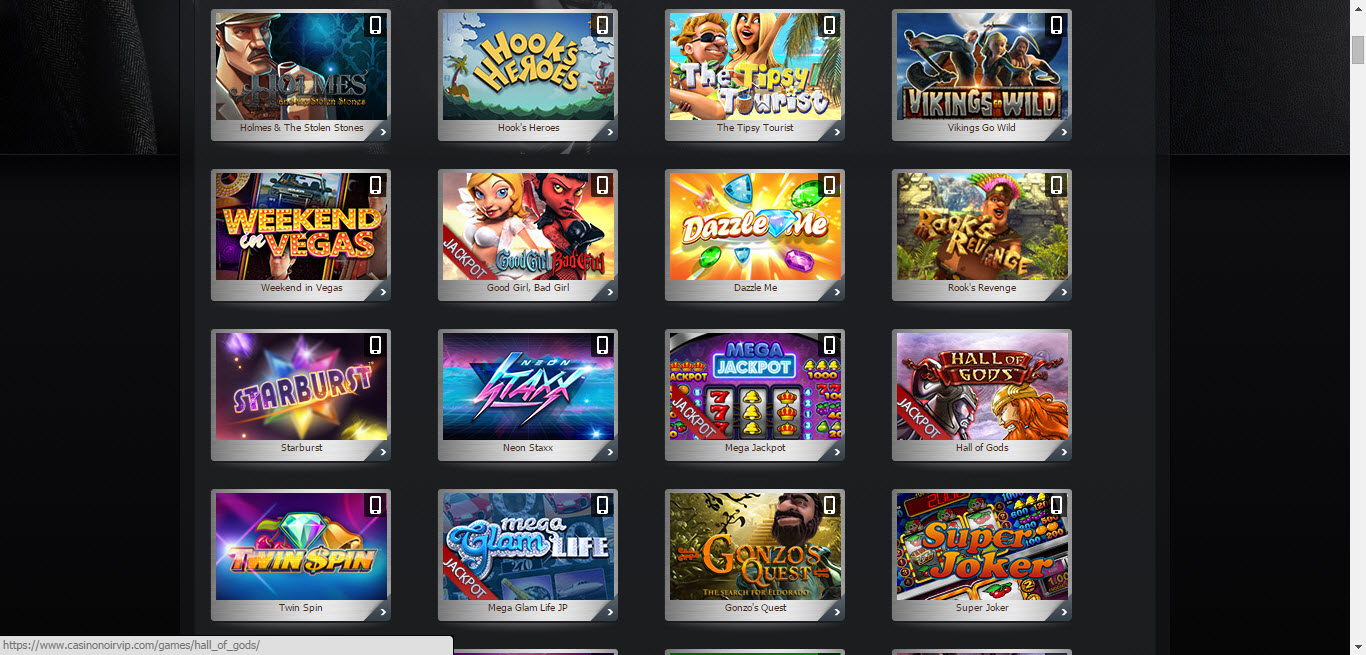Click the mobile icon on Hook's Heroes tile
The image size is (1366, 655).
(603, 25)
